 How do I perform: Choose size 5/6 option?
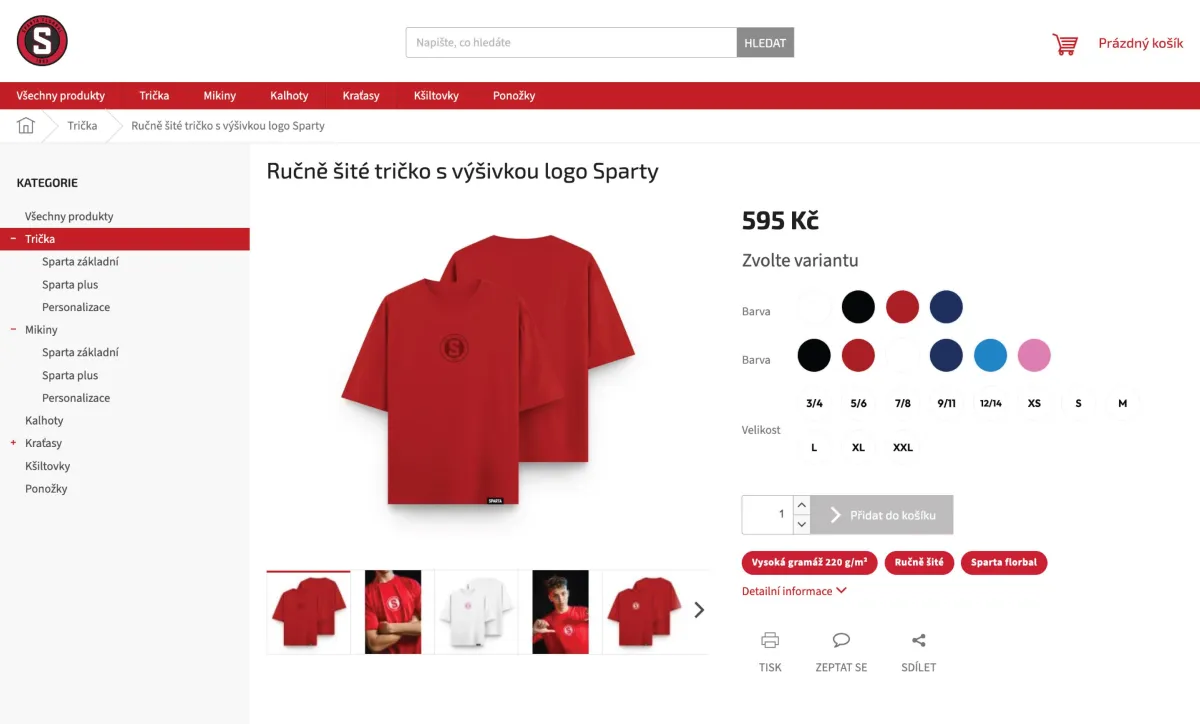tap(858, 403)
